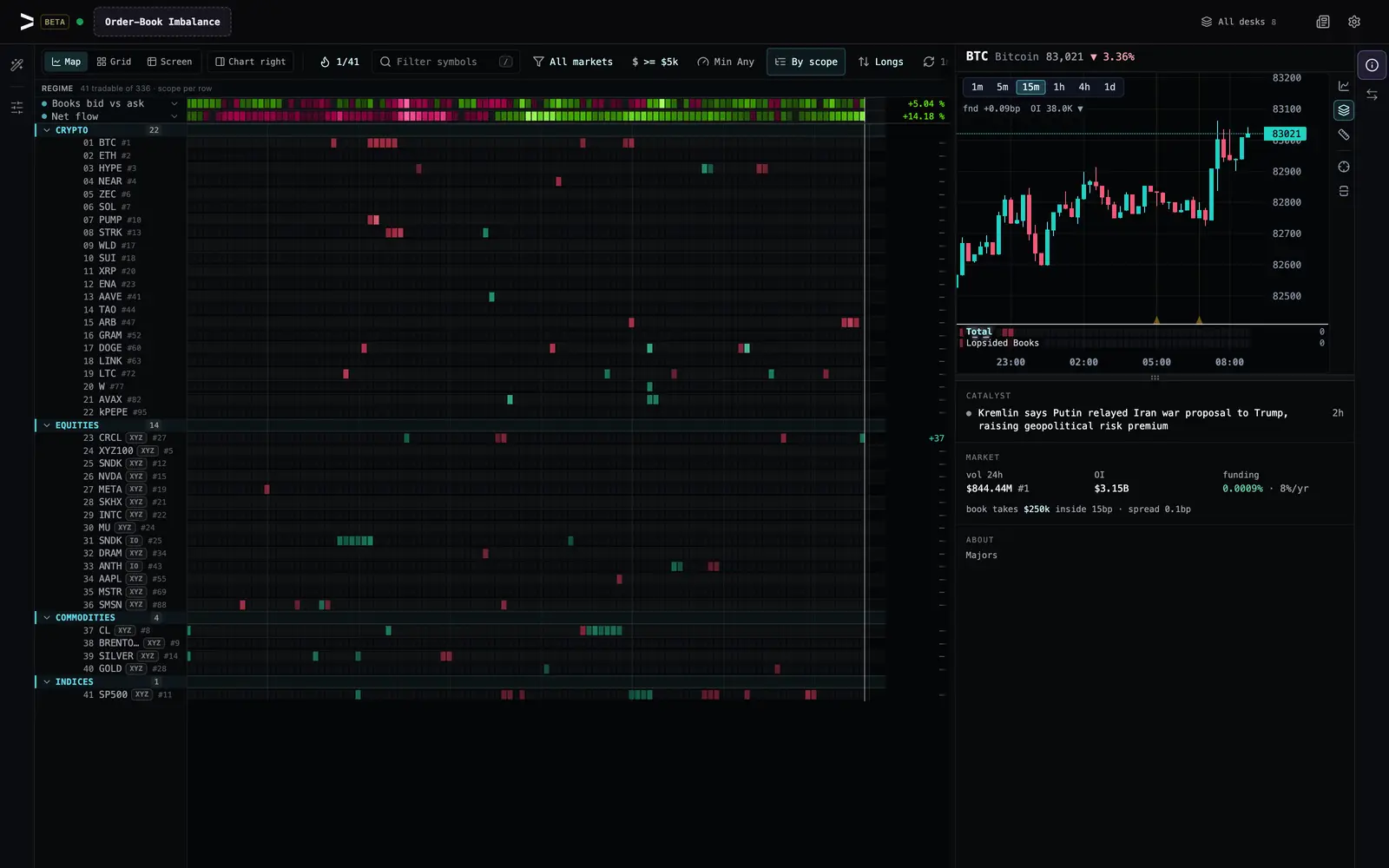The image size is (1389, 868).
Task: Toggle the layers icon beside BTC chart
Action: click(x=1344, y=110)
